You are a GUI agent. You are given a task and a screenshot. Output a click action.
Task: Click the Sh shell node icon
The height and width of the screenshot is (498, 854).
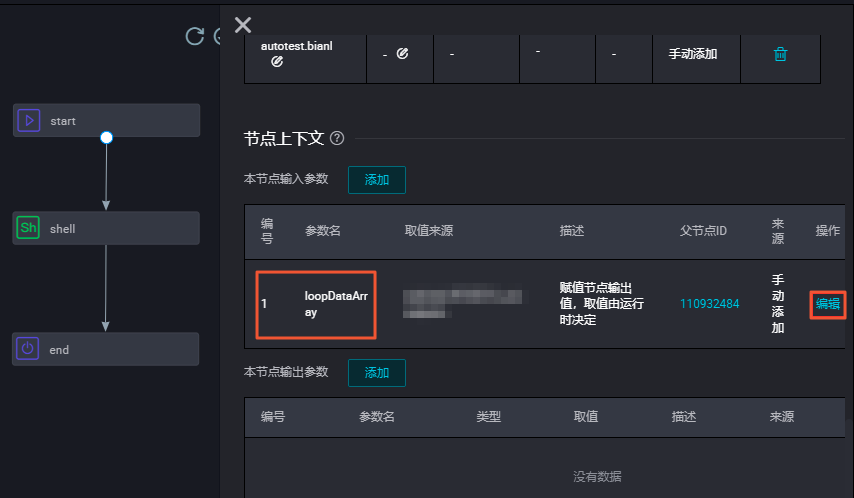click(28, 228)
